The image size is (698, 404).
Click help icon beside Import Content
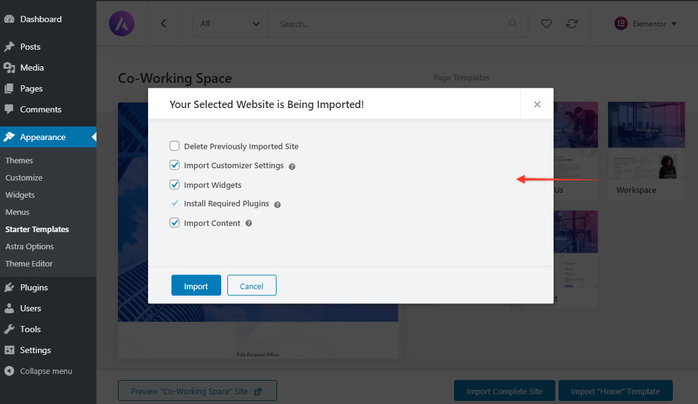click(x=249, y=223)
